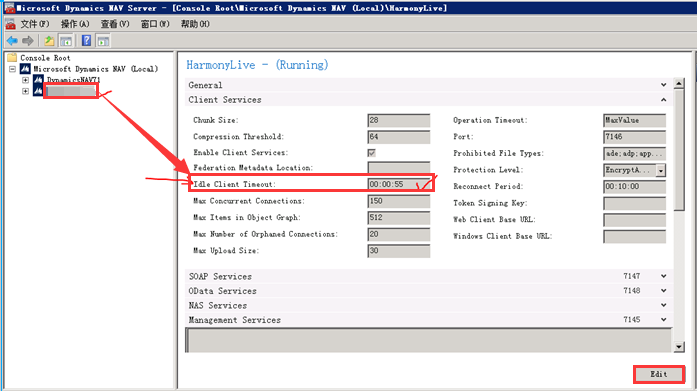This screenshot has width=697, height=391.
Task: Select Console Root tree label
Action: point(45,58)
